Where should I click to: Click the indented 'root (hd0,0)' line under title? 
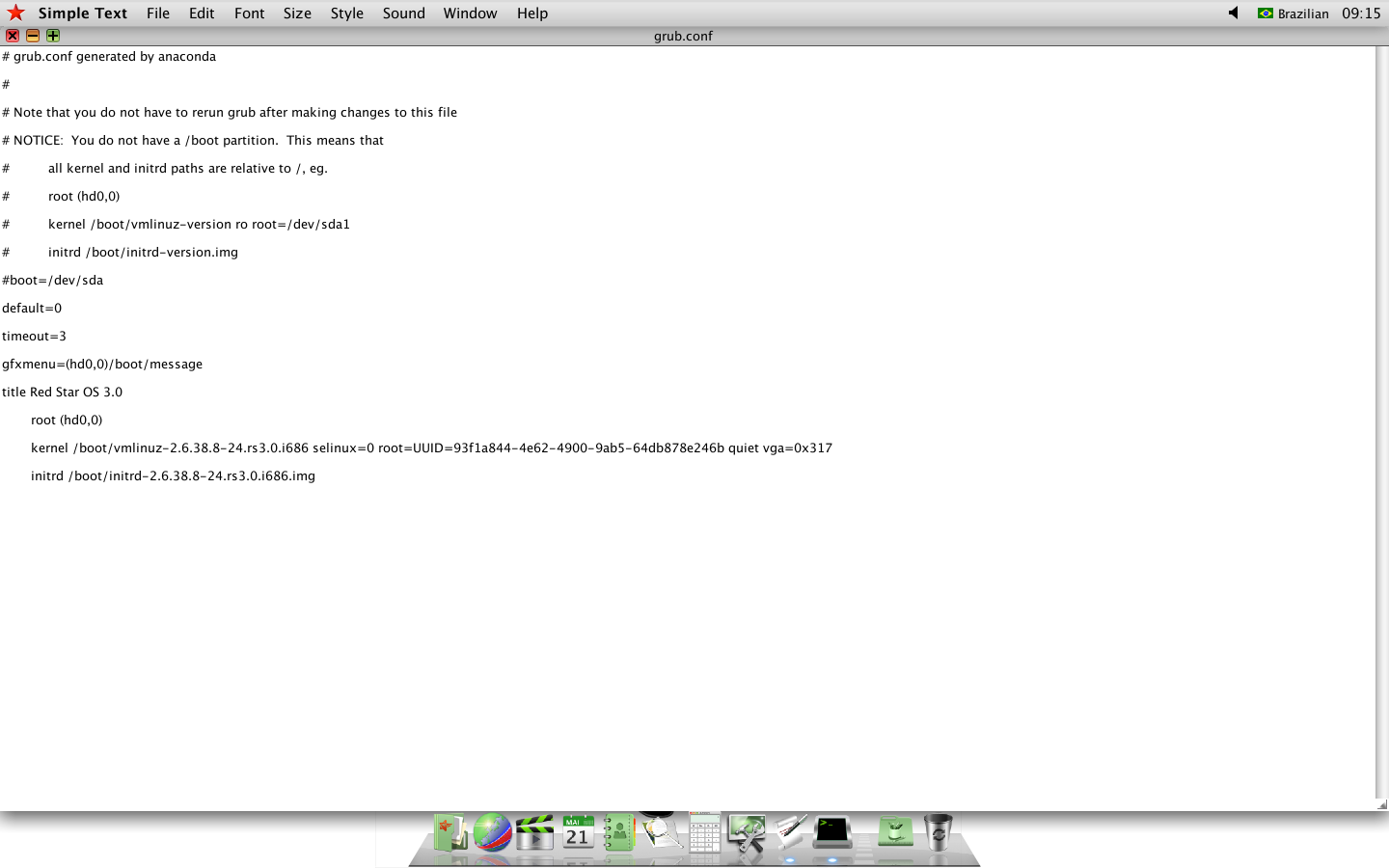pos(67,420)
